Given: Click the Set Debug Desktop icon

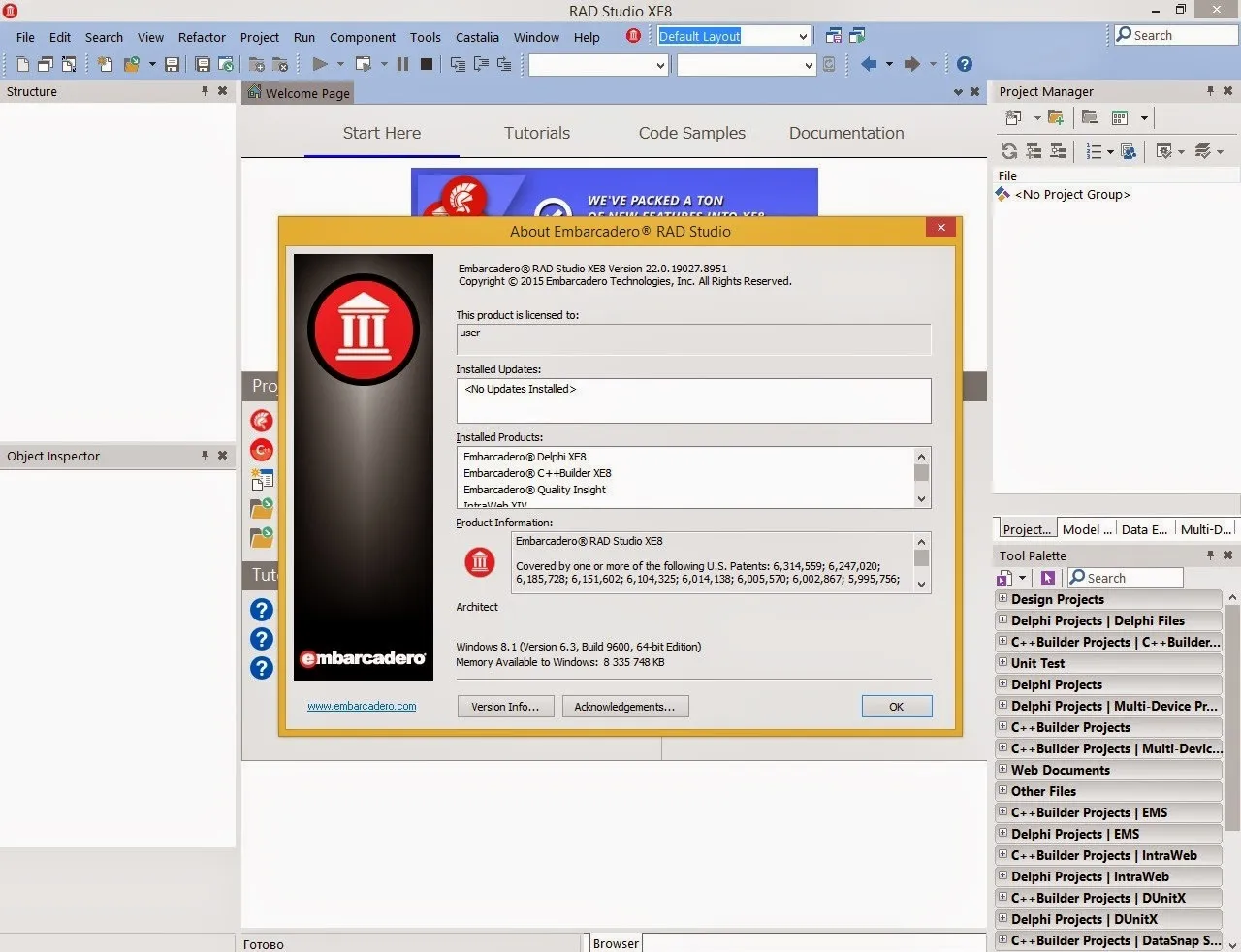Looking at the screenshot, I should [x=857, y=36].
